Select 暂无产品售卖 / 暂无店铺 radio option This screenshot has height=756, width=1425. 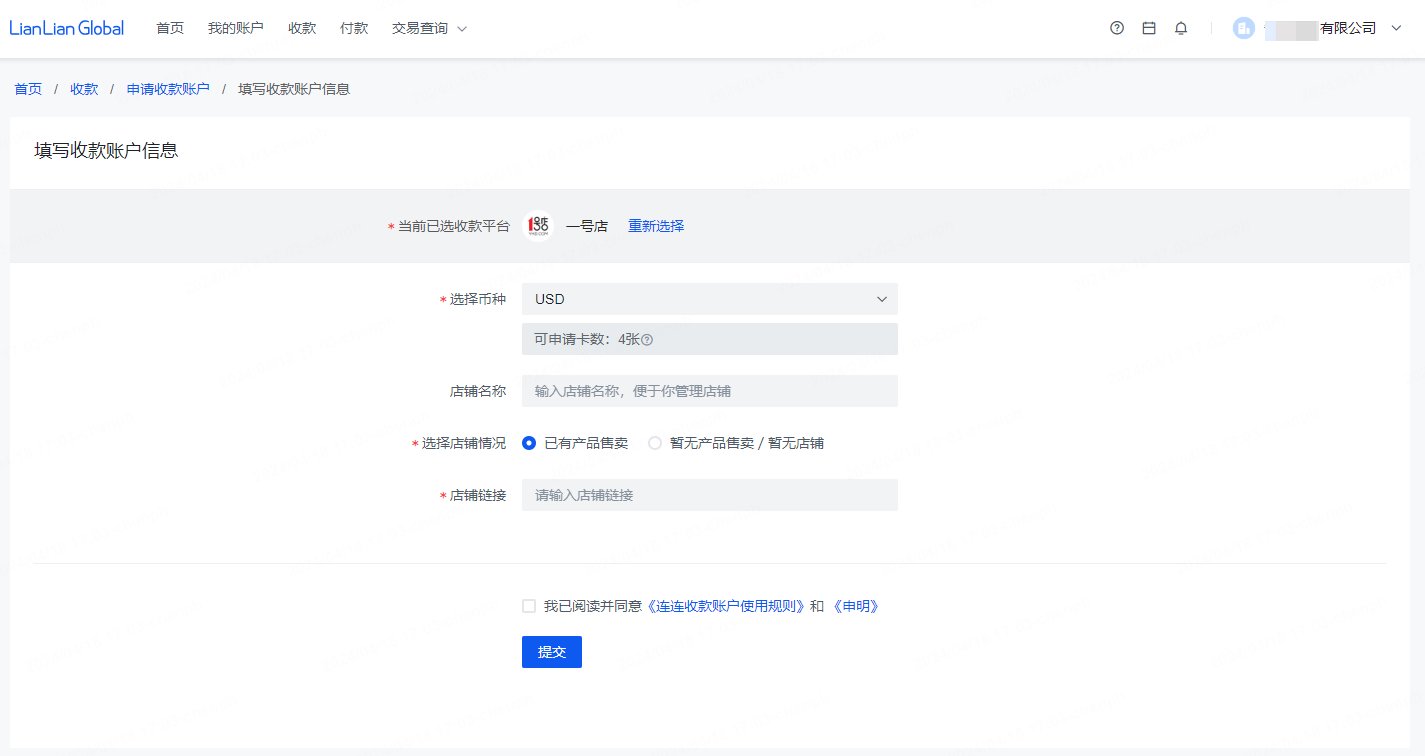(655, 443)
